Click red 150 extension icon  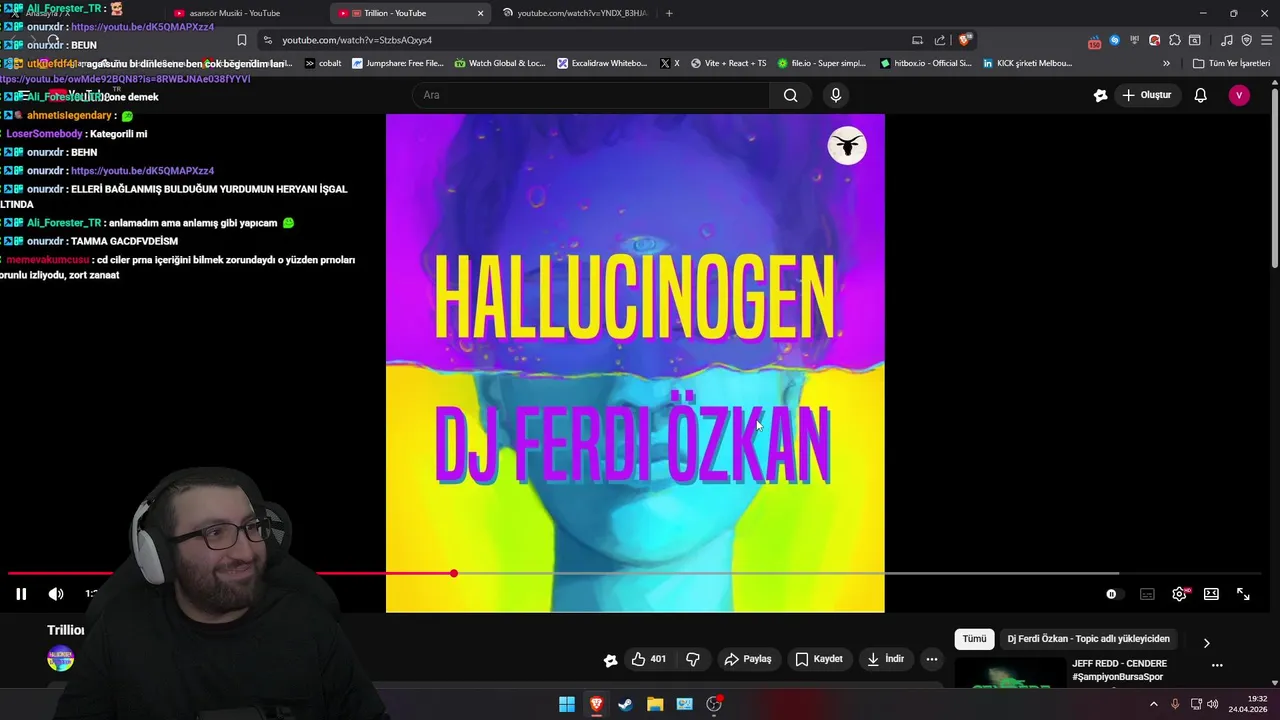[x=1095, y=41]
